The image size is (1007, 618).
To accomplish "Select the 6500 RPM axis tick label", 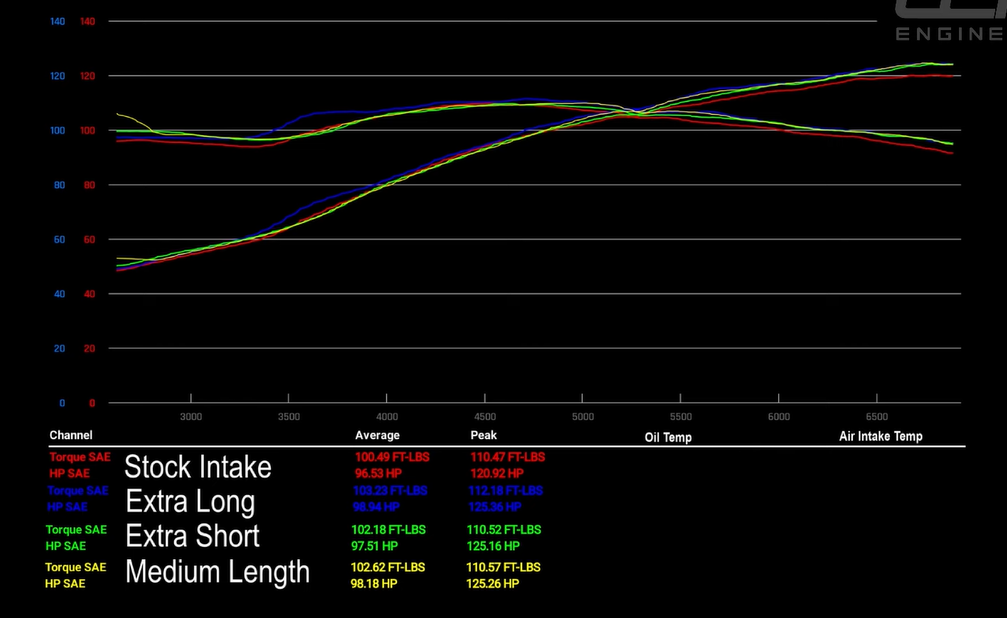I will (876, 417).
